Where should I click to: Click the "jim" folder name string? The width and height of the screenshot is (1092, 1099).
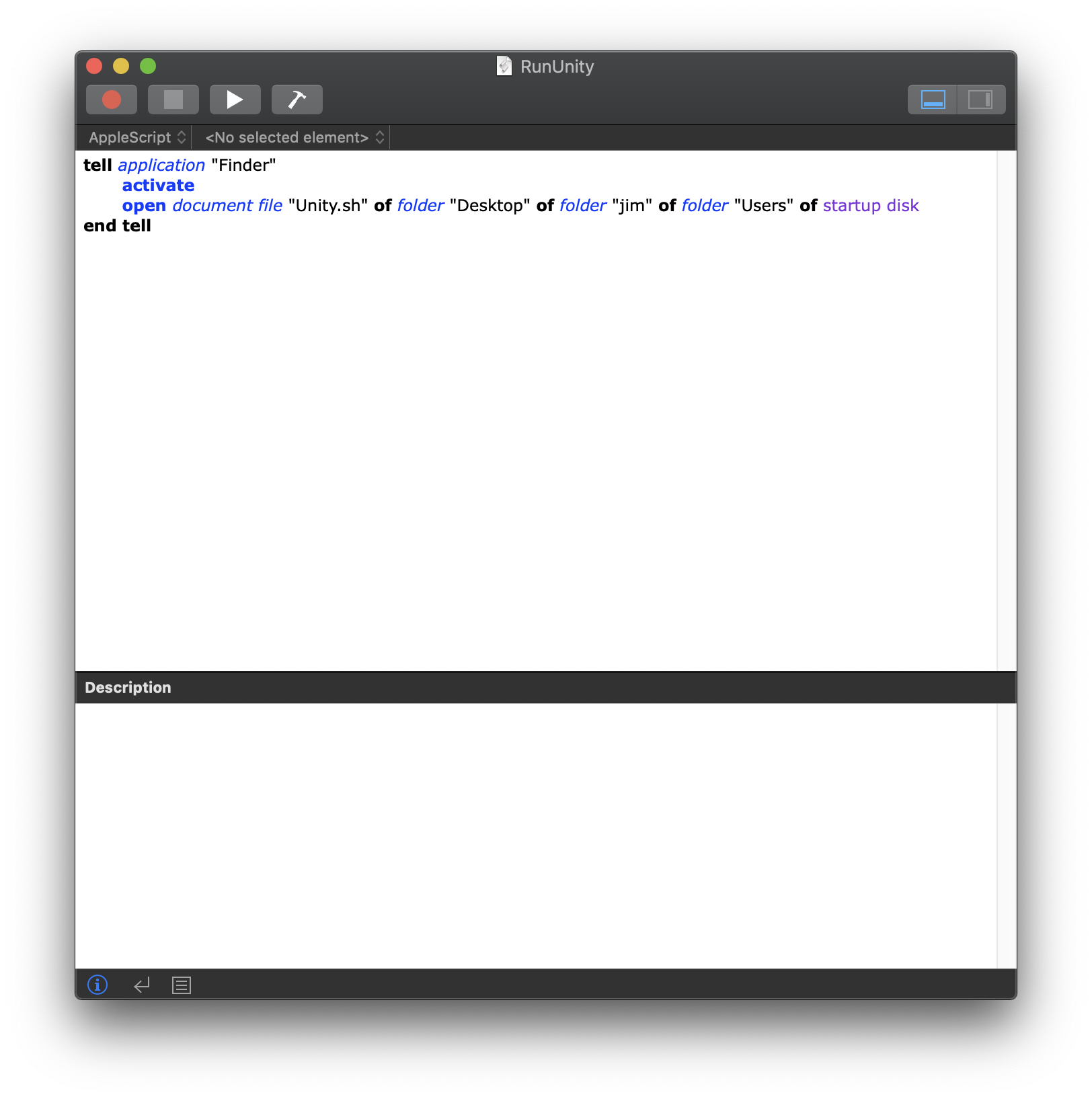click(632, 206)
